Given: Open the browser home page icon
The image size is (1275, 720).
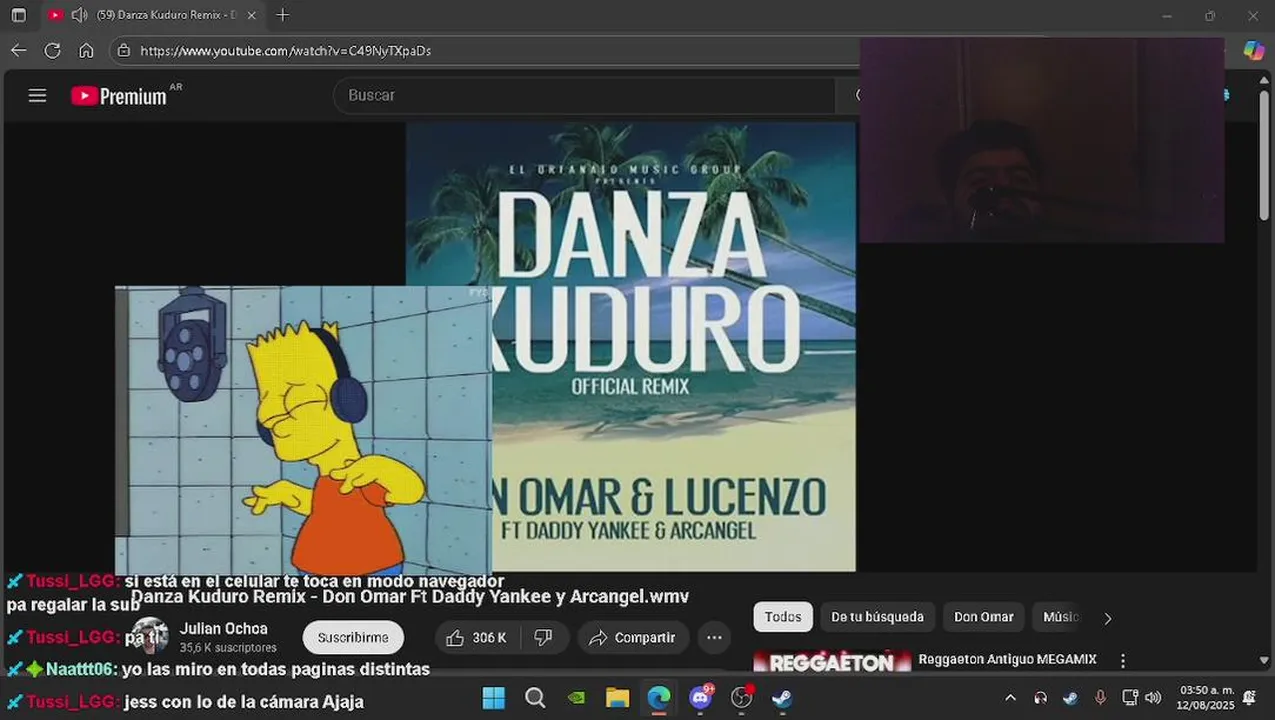Looking at the screenshot, I should tap(86, 50).
